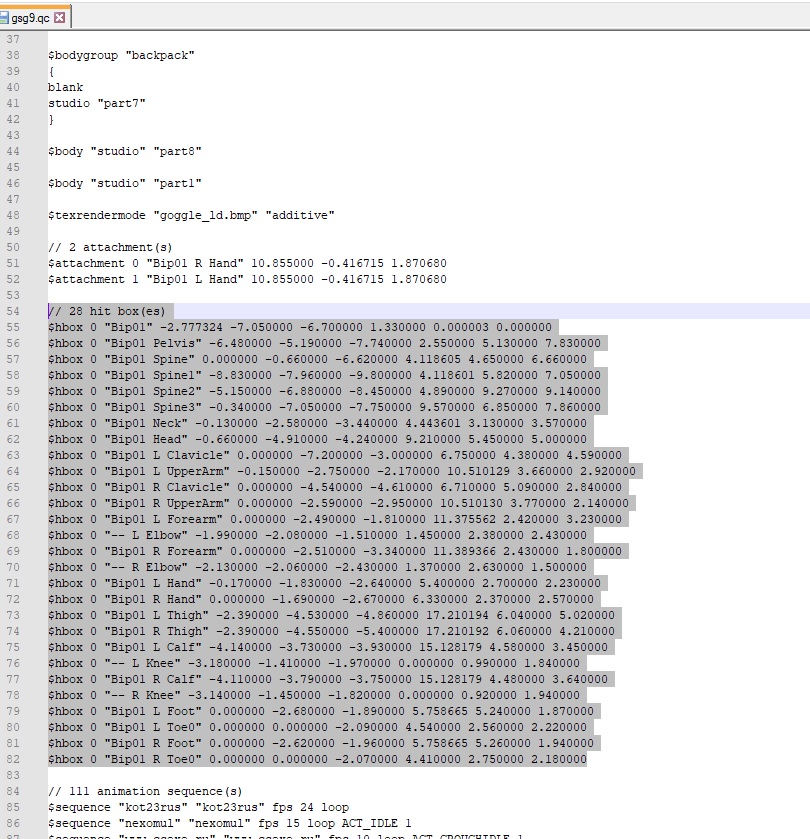Click line number 54 in the margin
This screenshot has width=810, height=839.
13,311
